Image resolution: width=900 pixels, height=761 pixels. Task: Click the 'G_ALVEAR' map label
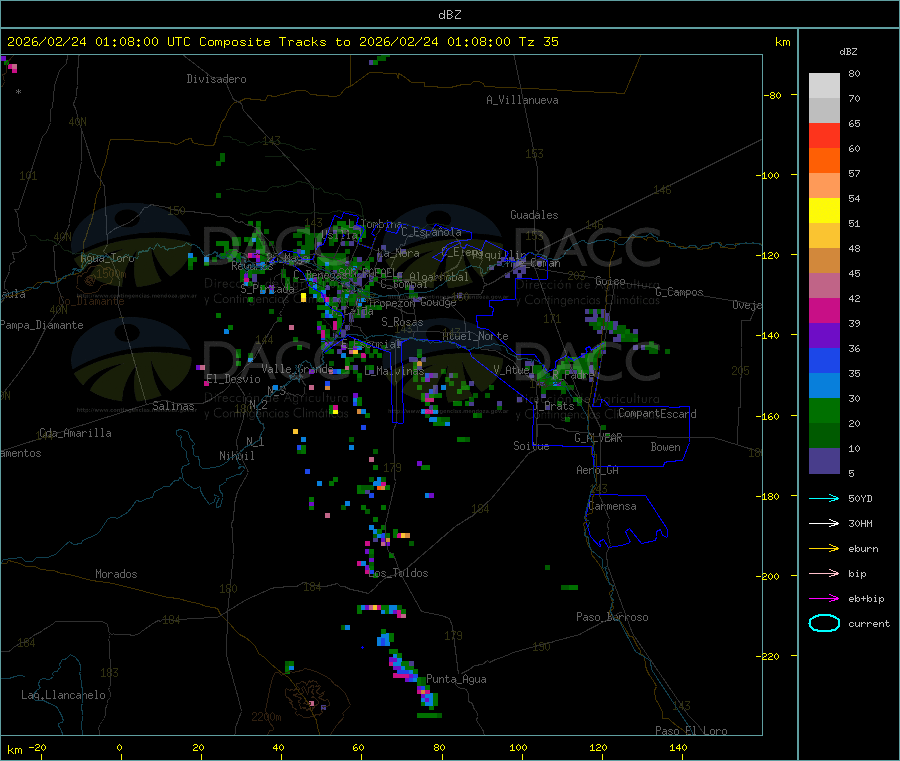(x=599, y=438)
